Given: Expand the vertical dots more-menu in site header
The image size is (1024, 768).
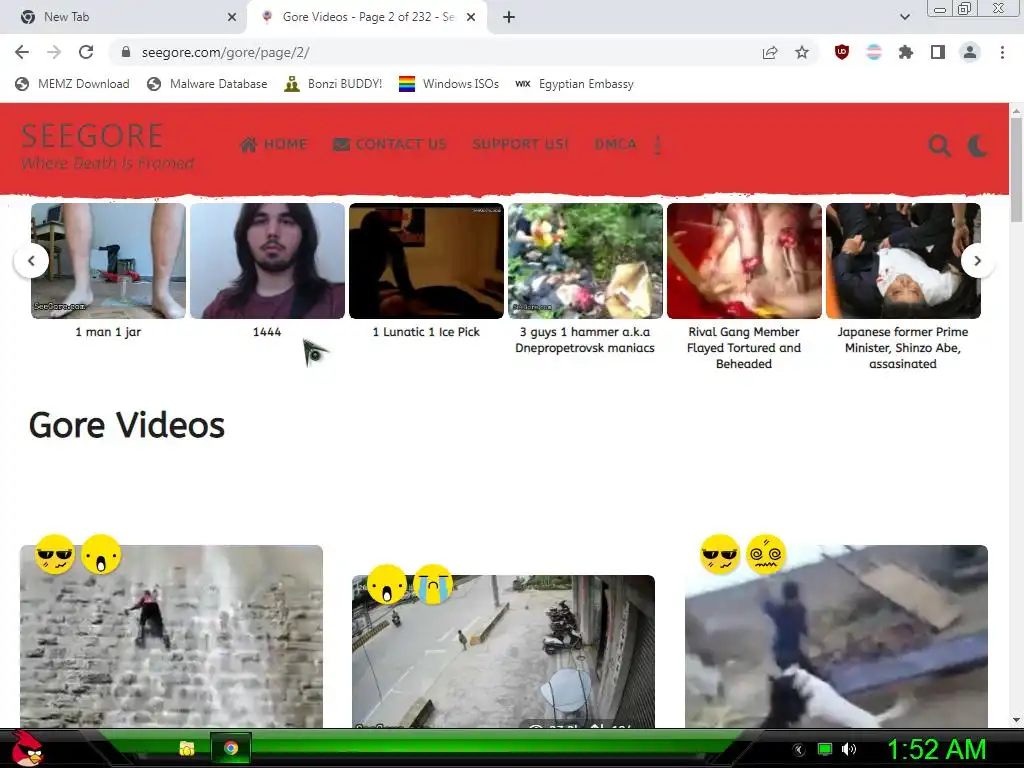Looking at the screenshot, I should [x=658, y=145].
